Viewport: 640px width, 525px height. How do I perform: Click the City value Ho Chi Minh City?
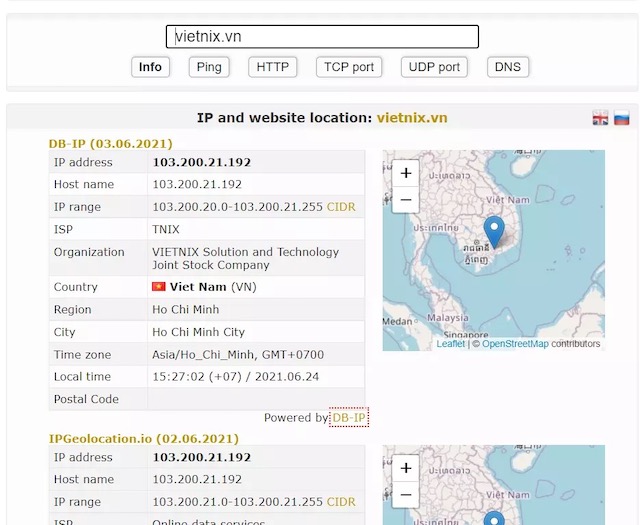pyautogui.click(x=198, y=332)
